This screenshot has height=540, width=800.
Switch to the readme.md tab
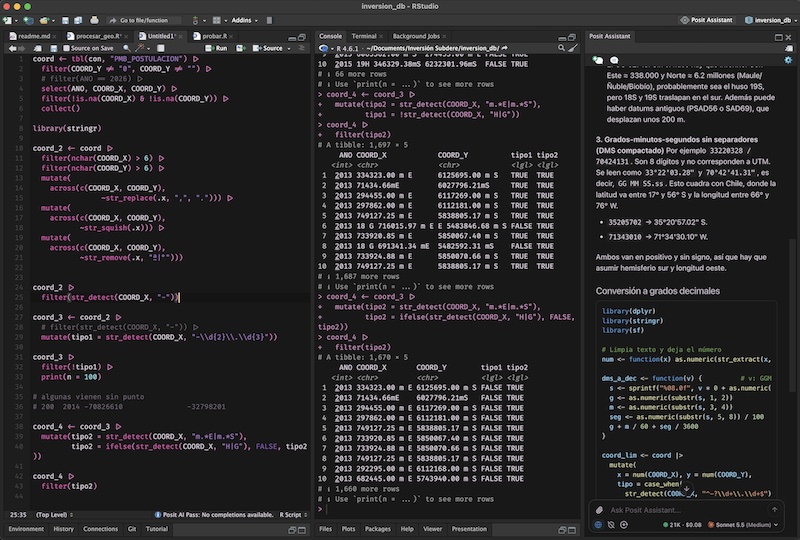tap(34, 36)
